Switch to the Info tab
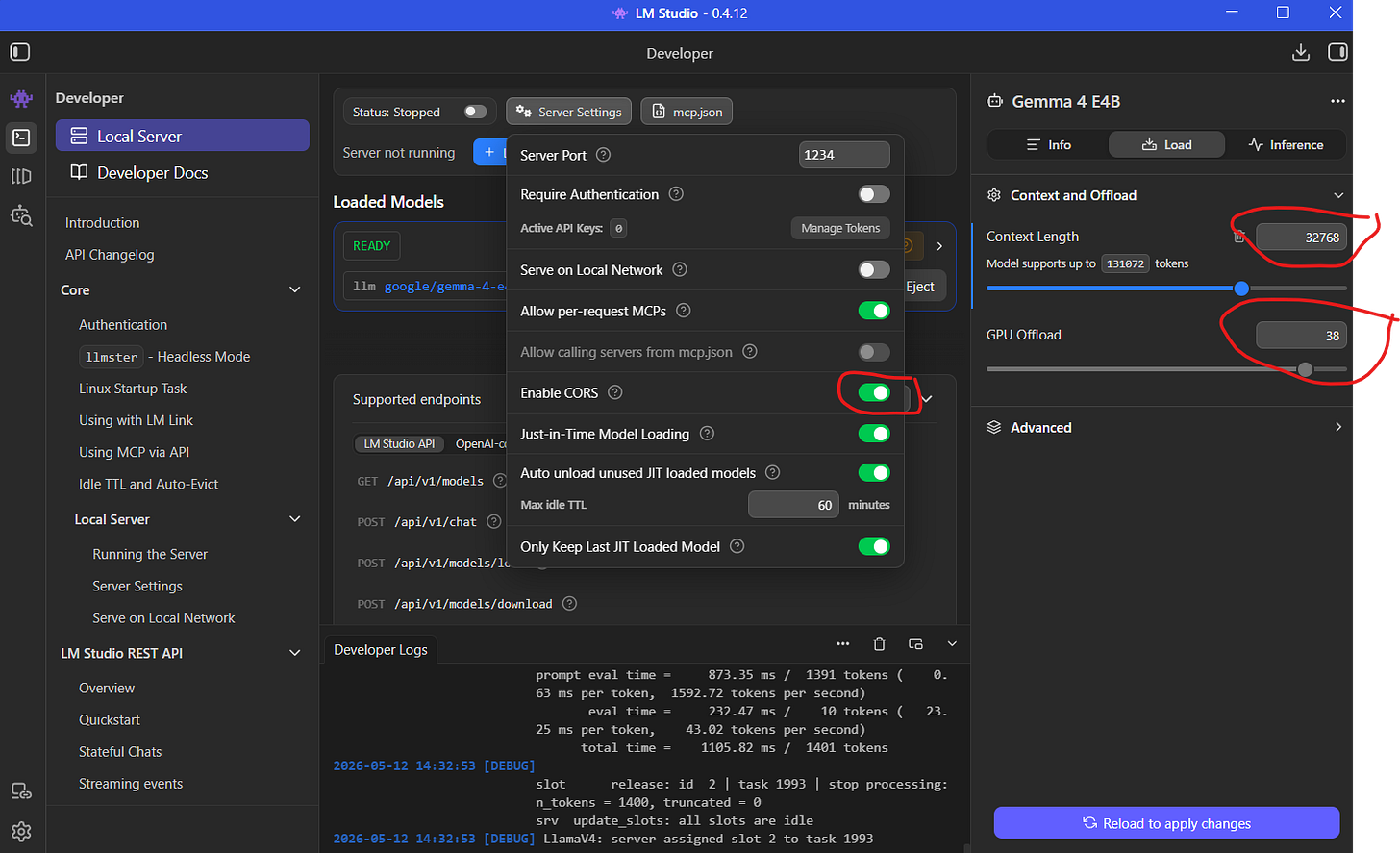 click(1048, 144)
